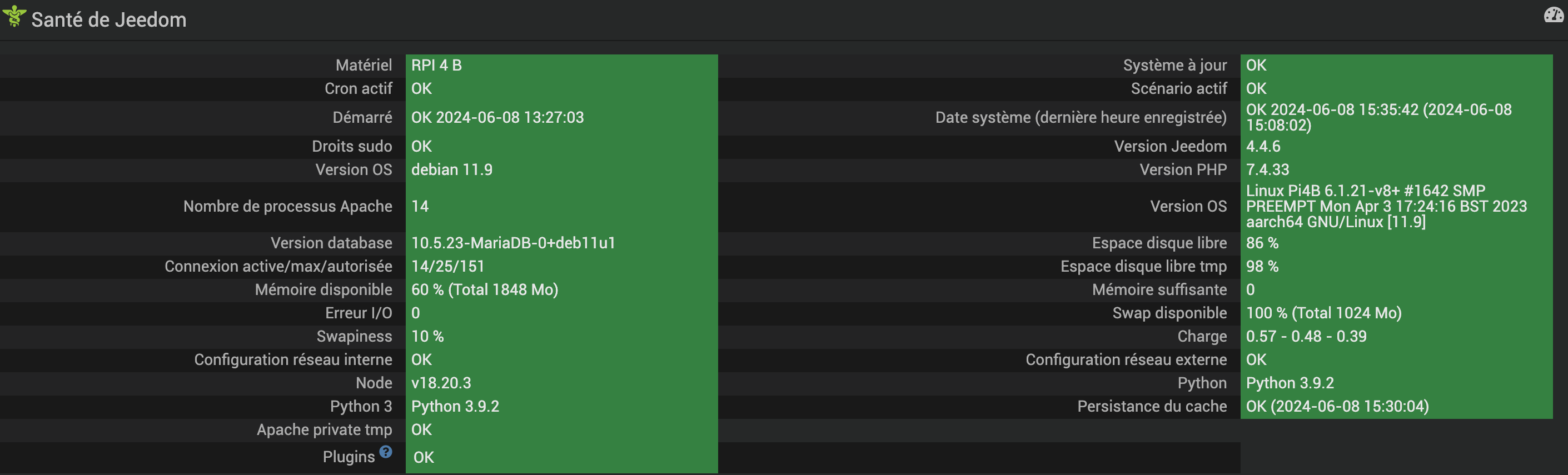The width and height of the screenshot is (1568, 475).
Task: Click the Node v18.20.3 value
Action: click(x=441, y=383)
